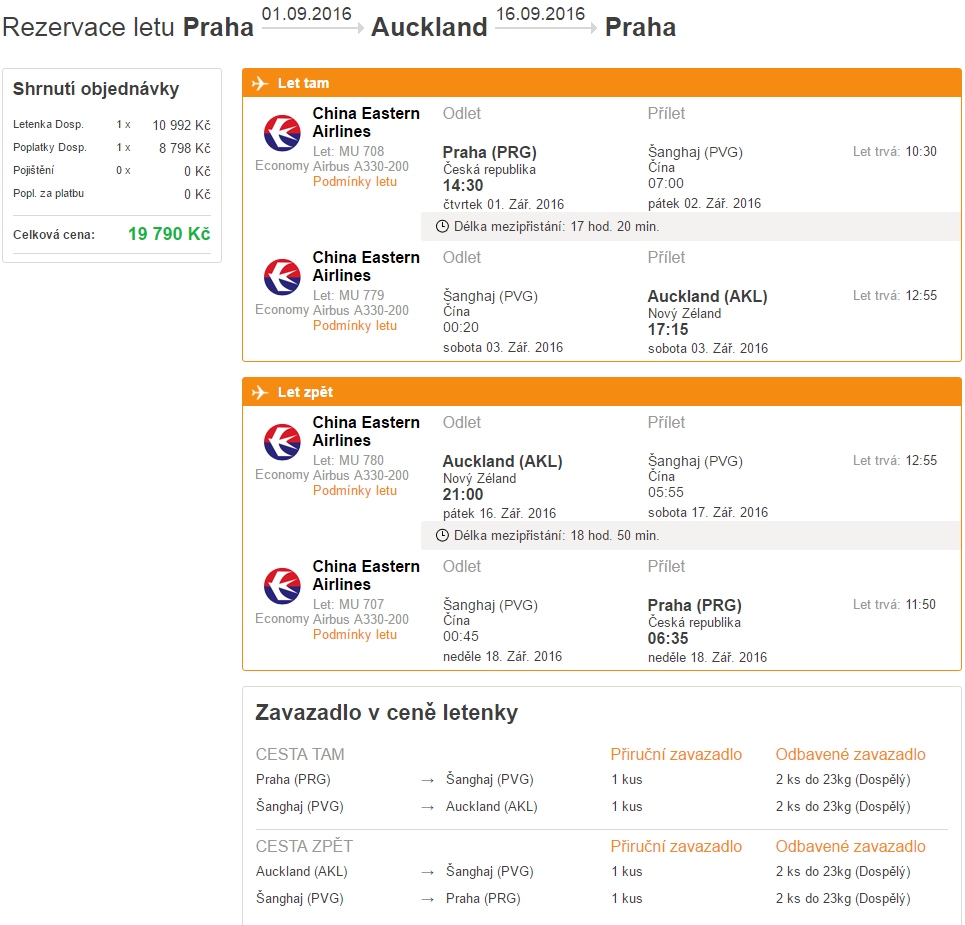Click arrival Praha (PRG) in return flight
This screenshot has height=925, width=965.
point(695,605)
